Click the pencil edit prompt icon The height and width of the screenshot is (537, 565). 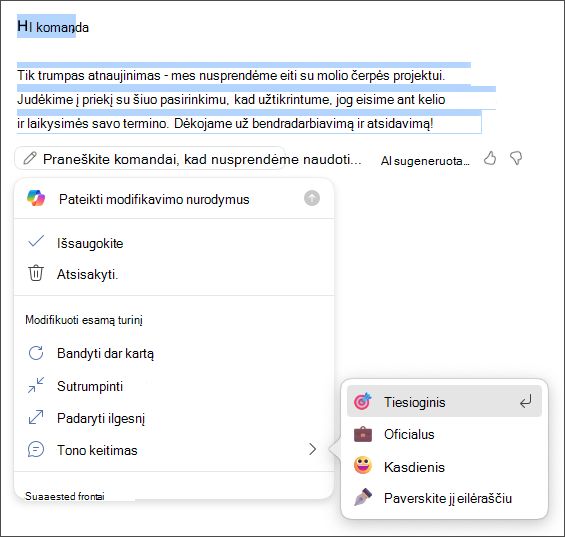[30, 158]
